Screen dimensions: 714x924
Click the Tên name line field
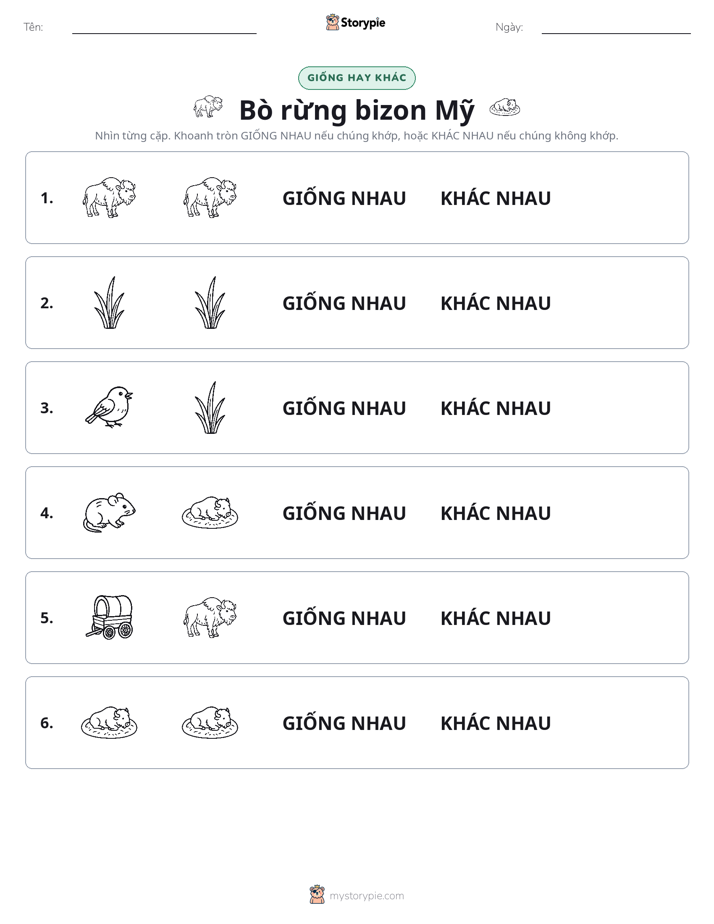164,27
